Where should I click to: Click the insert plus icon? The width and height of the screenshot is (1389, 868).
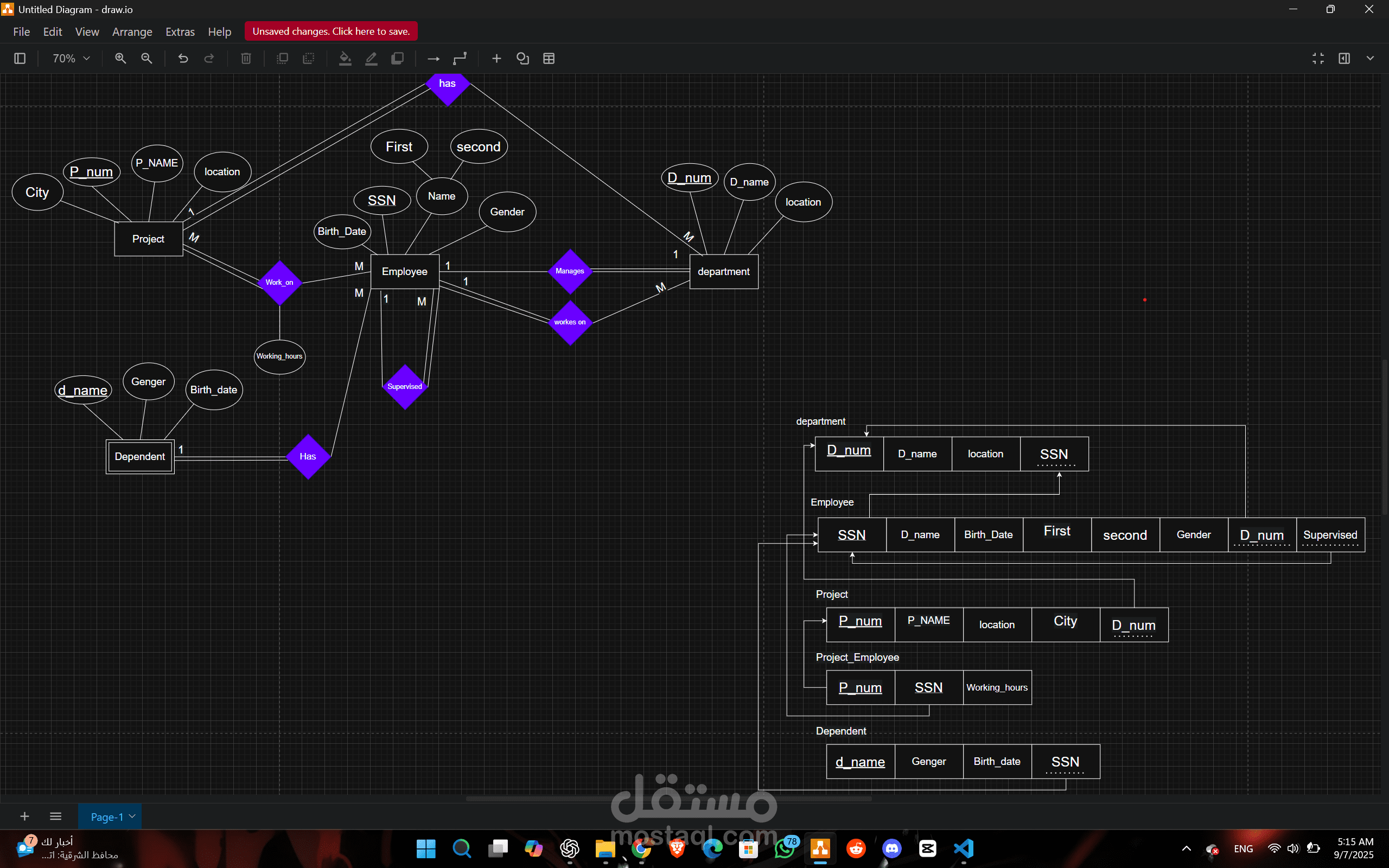tap(496, 59)
